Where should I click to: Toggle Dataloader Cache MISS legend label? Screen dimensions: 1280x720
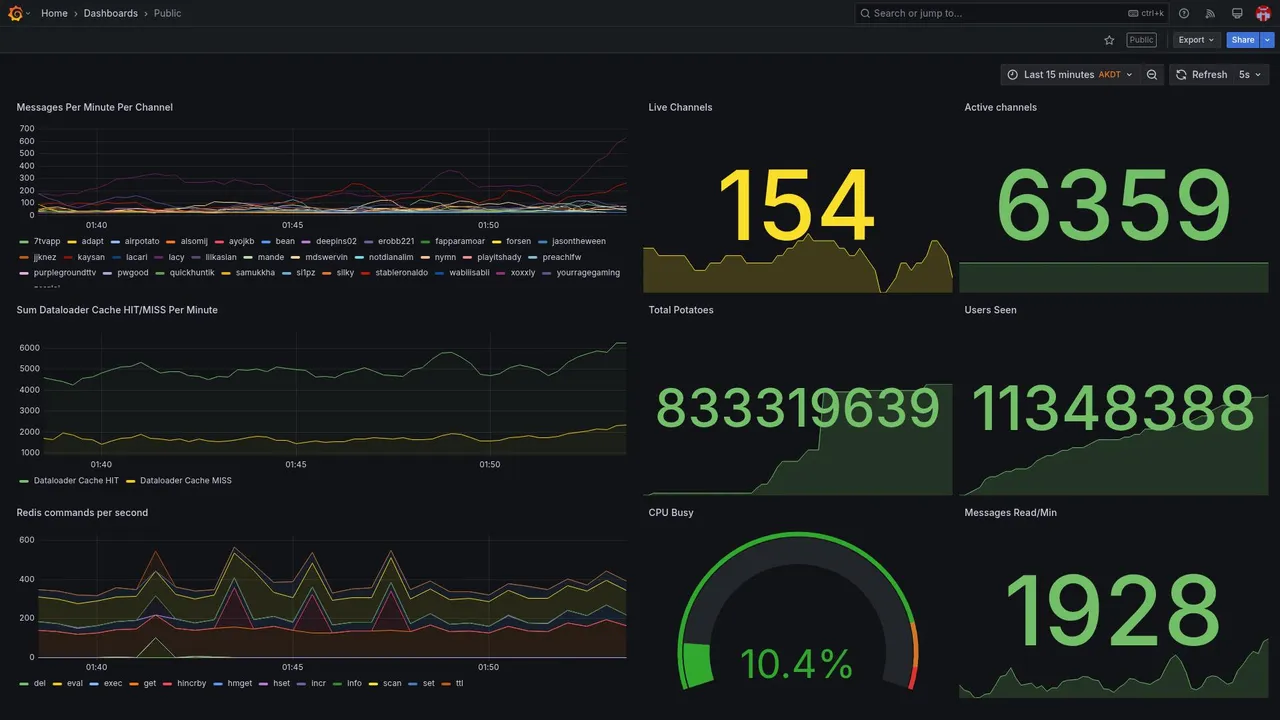click(x=186, y=480)
